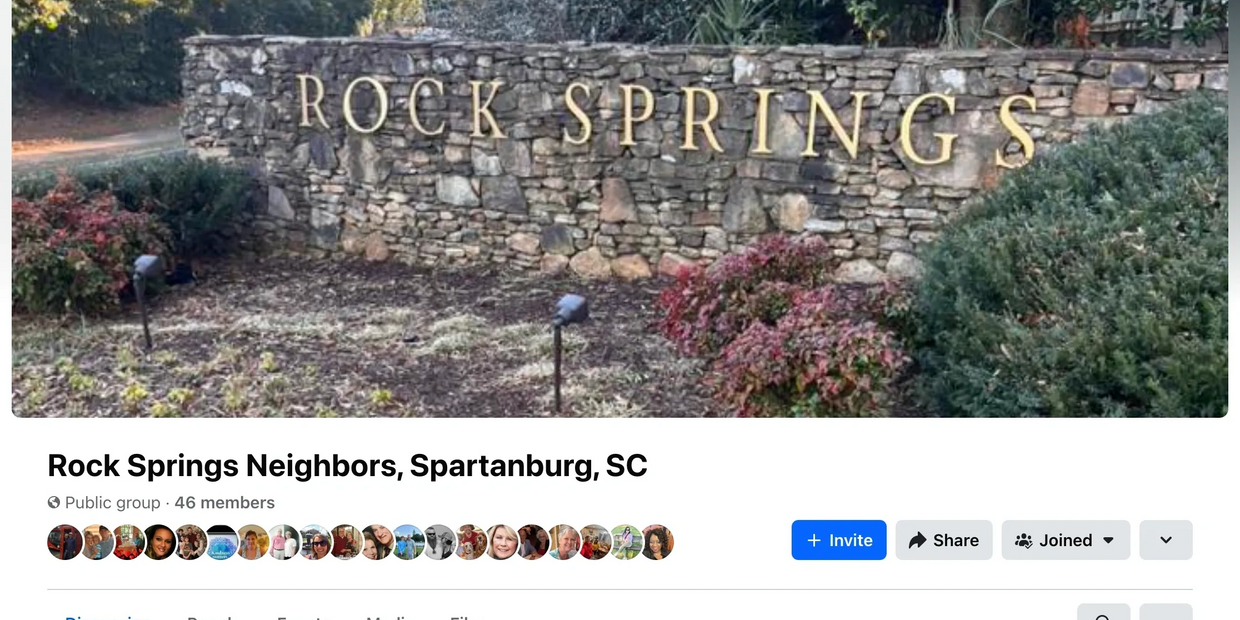Screen dimensions: 1240x620
Task: Invite people to the group
Action: point(839,540)
